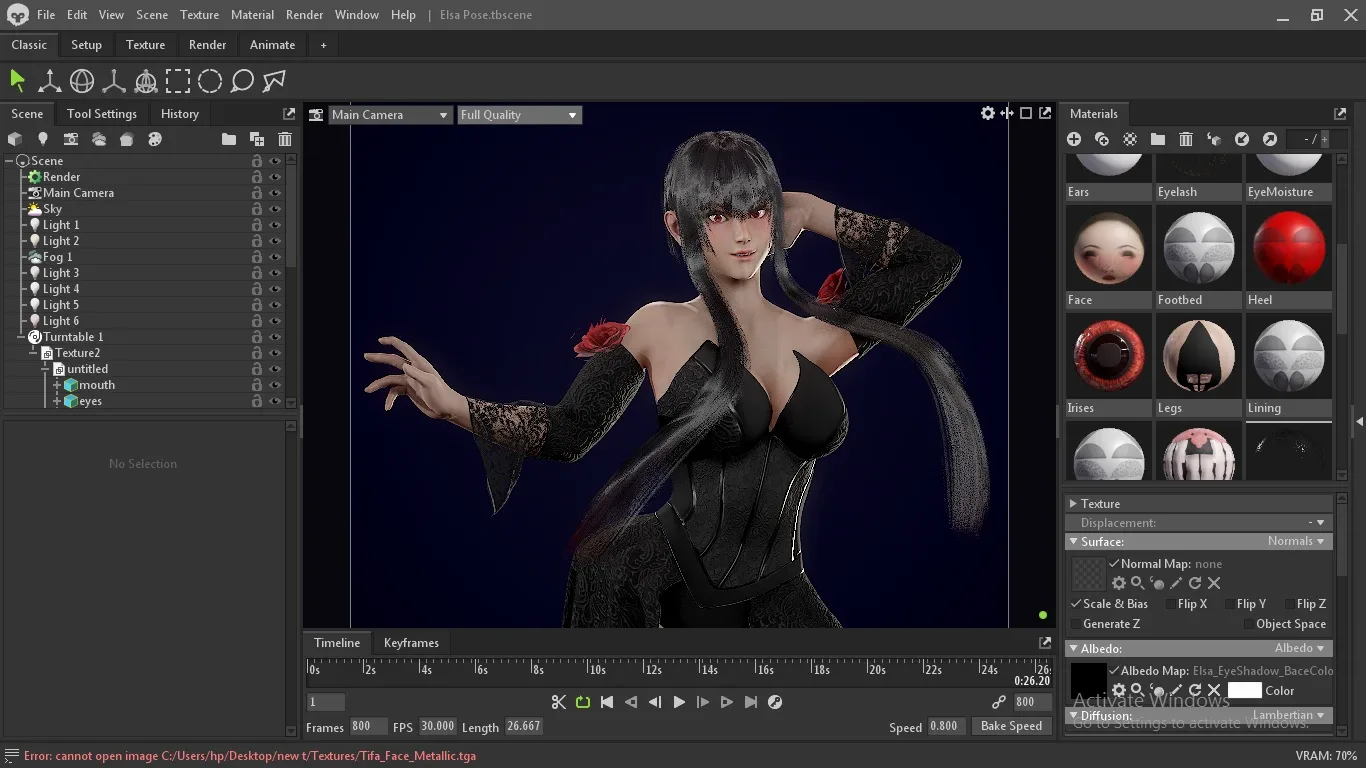
Task: Export the material with the outward arrow icon
Action: [1270, 139]
